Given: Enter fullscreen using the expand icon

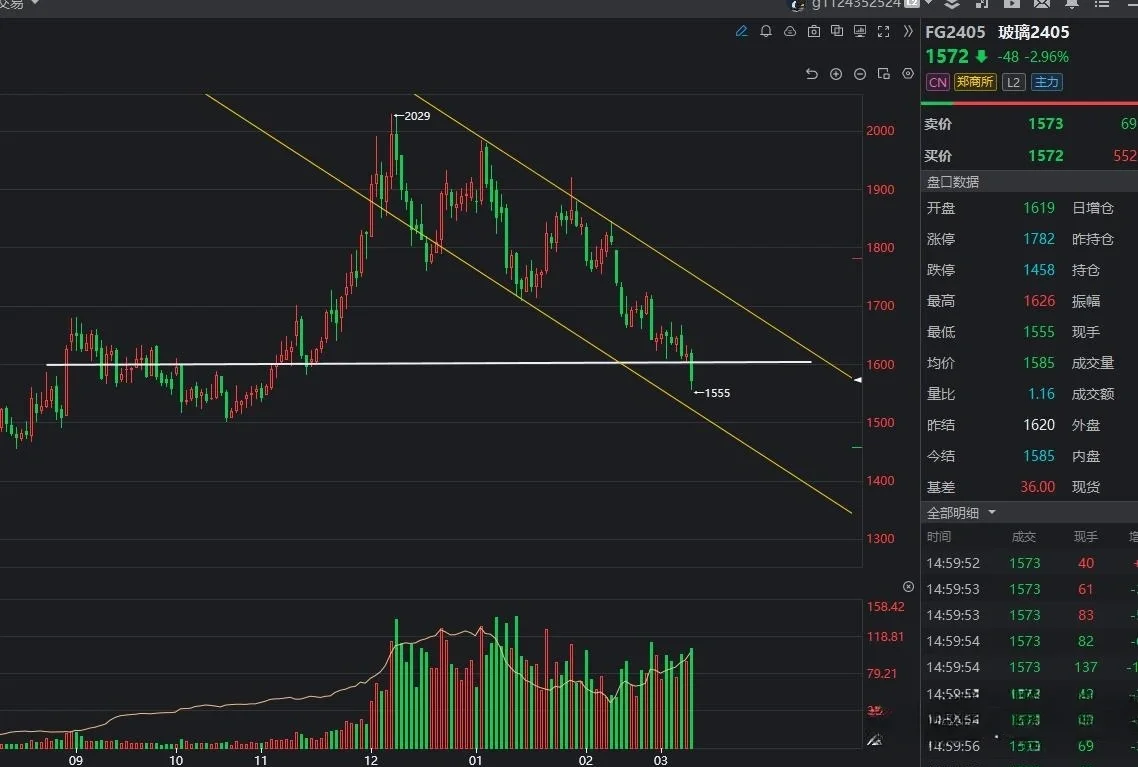Looking at the screenshot, I should coord(883,31).
